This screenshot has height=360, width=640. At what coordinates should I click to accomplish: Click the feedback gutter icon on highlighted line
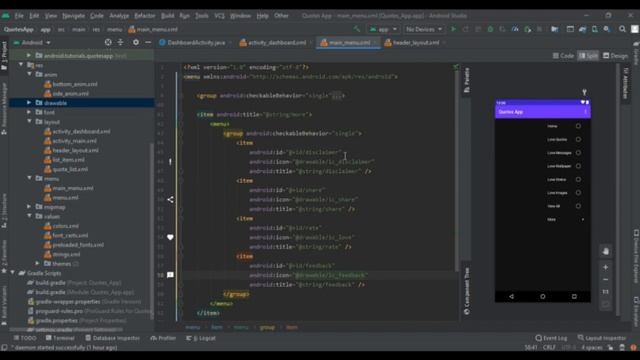(170, 275)
